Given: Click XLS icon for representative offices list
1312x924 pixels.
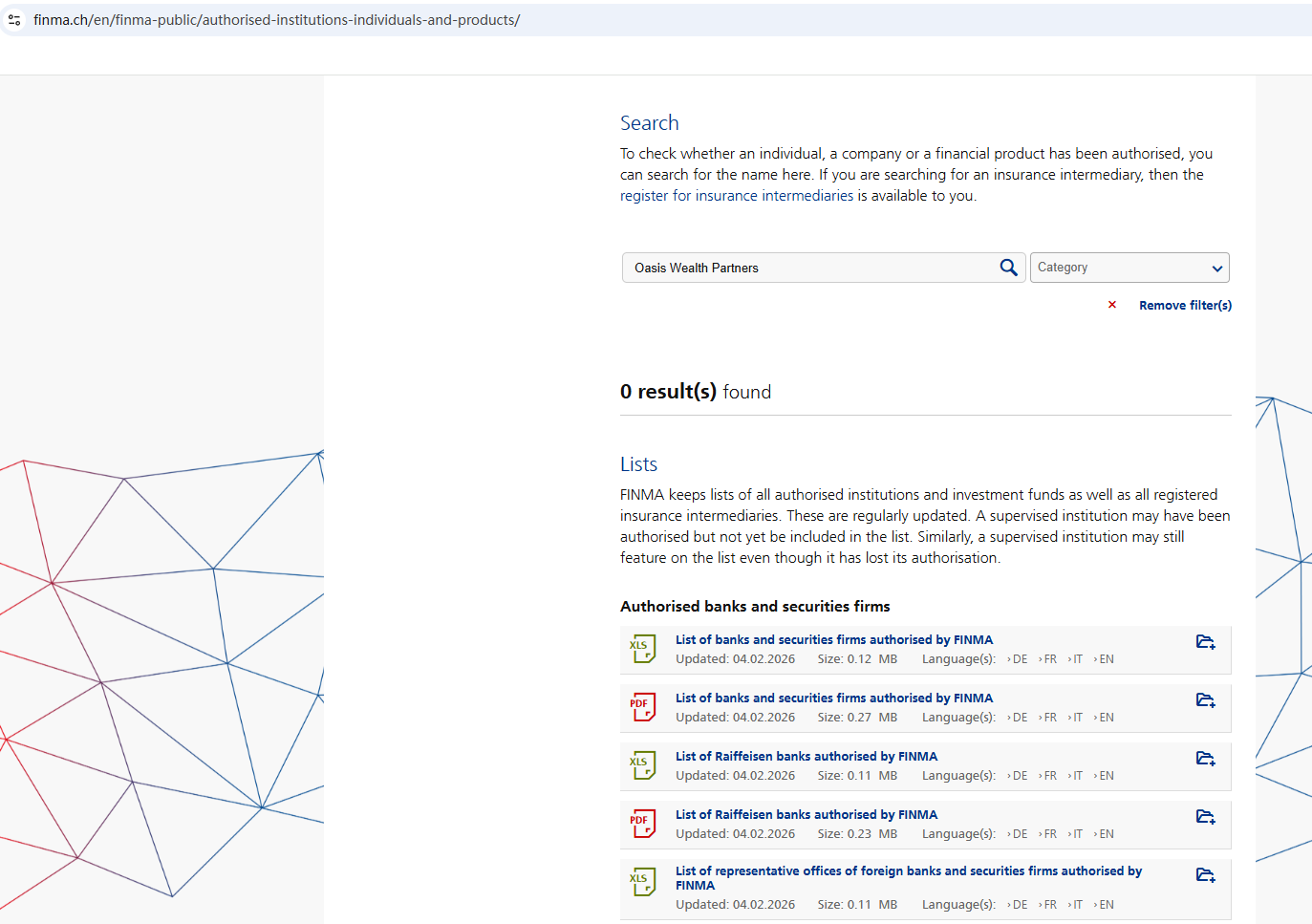Looking at the screenshot, I should (x=643, y=882).
